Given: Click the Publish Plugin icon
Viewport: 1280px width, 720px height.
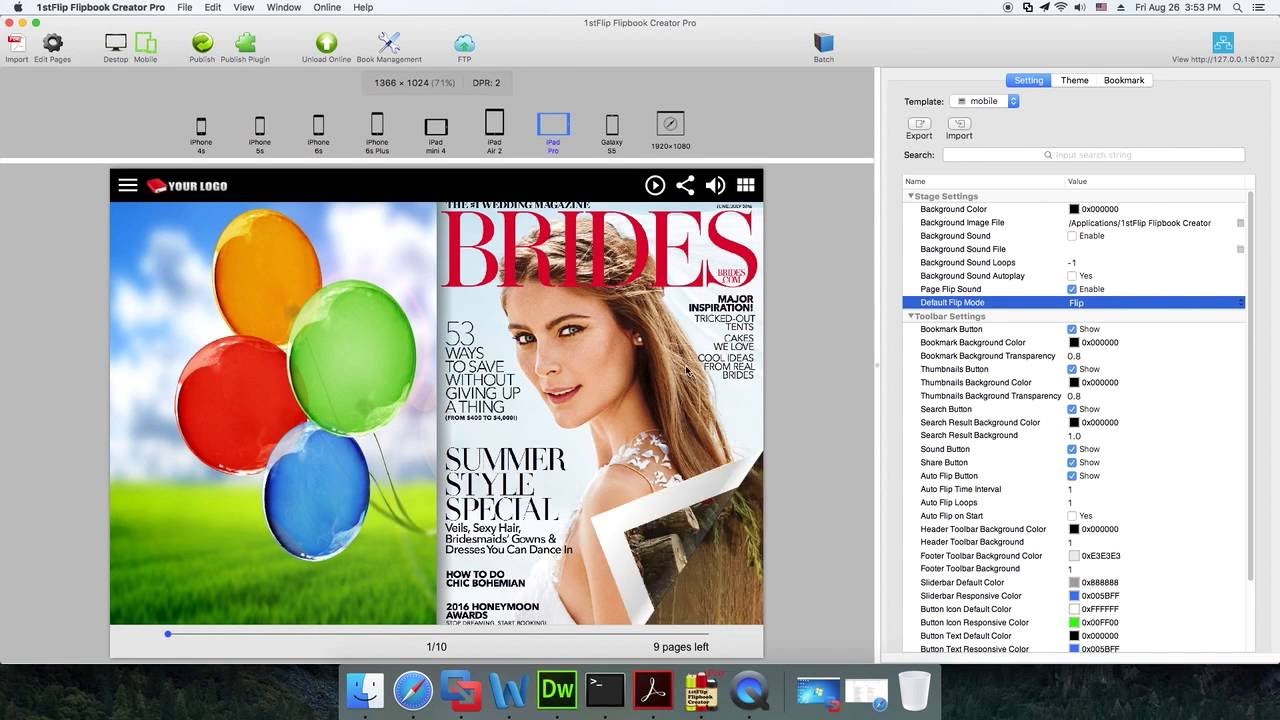Looking at the screenshot, I should (x=245, y=43).
